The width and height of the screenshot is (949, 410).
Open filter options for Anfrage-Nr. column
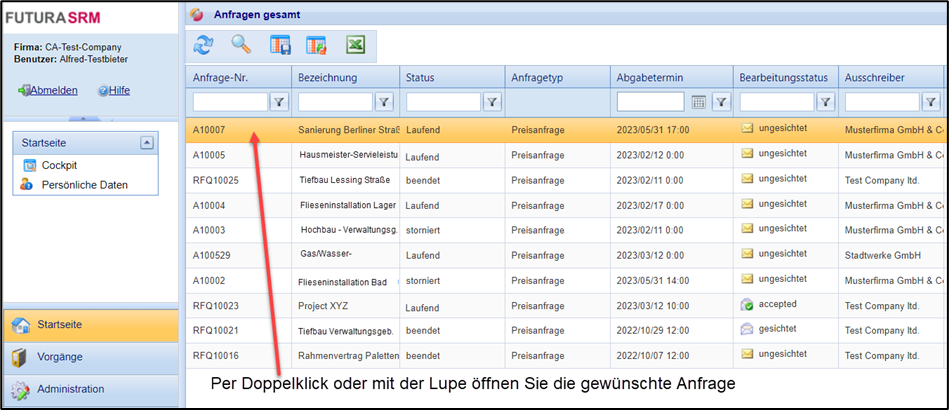click(x=279, y=102)
